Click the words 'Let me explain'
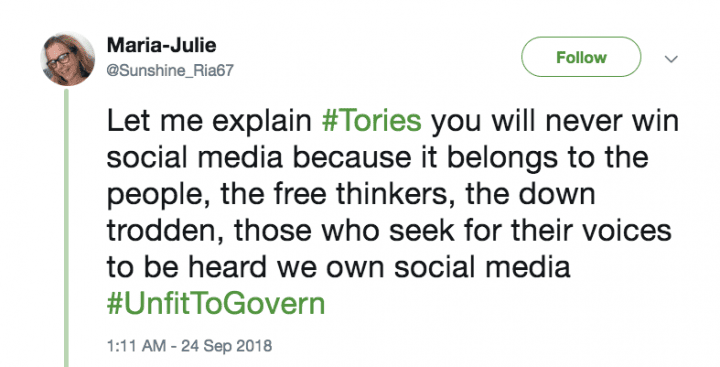The height and width of the screenshot is (367, 720). pyautogui.click(x=209, y=121)
